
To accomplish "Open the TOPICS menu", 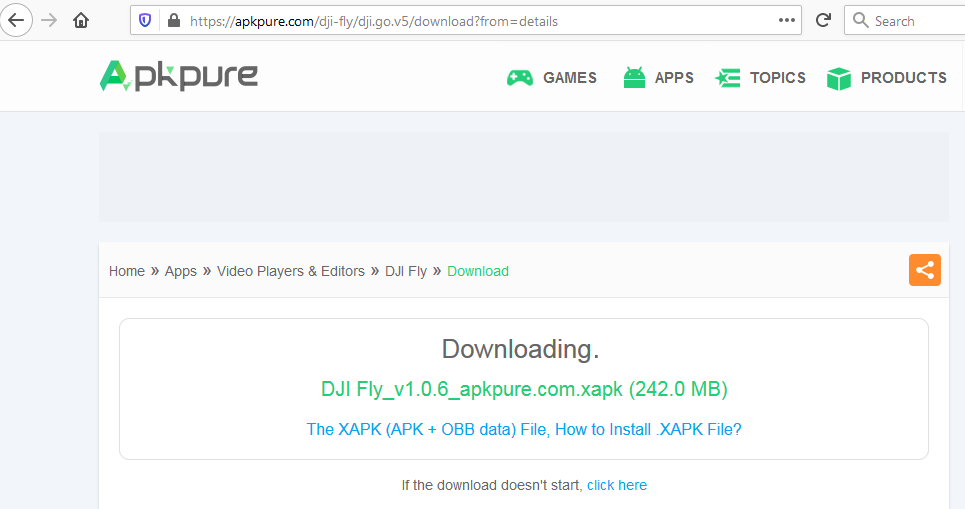I will [778, 78].
